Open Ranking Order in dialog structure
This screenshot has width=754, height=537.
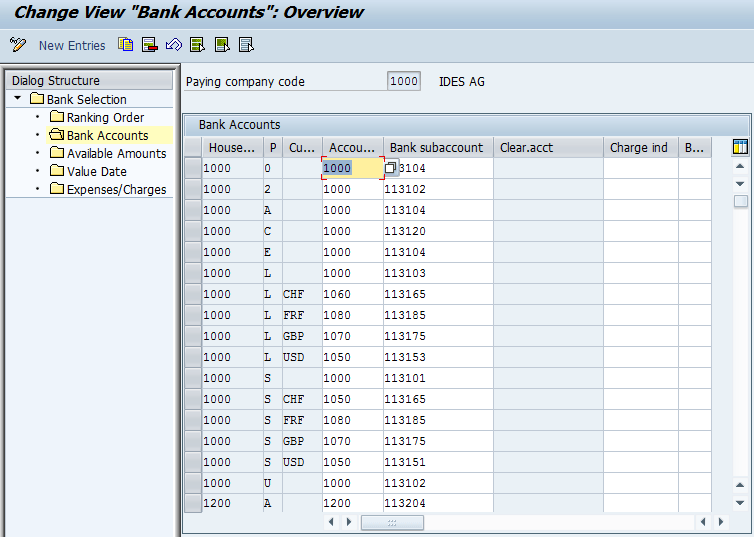(105, 117)
